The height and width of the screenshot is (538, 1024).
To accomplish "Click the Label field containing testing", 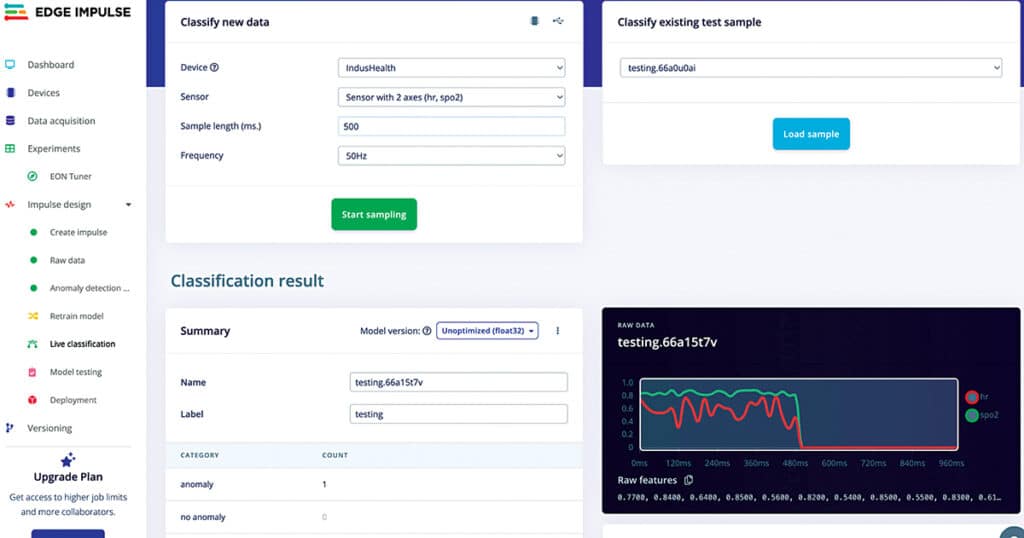I will pos(458,414).
